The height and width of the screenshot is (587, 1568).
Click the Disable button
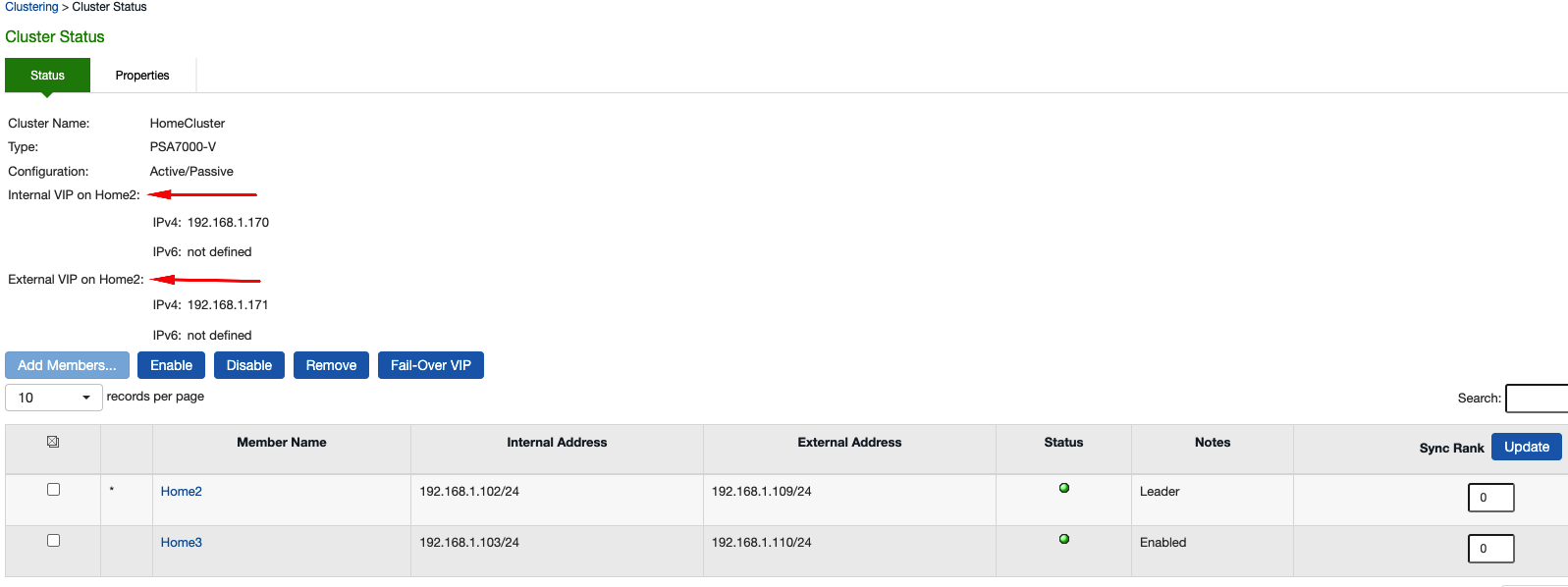tap(248, 364)
